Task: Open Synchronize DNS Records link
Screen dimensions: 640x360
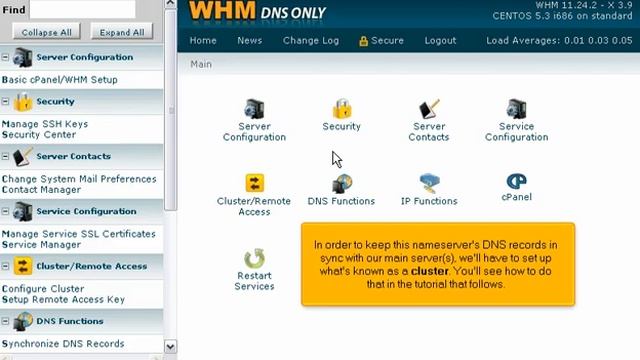Action: [63, 344]
